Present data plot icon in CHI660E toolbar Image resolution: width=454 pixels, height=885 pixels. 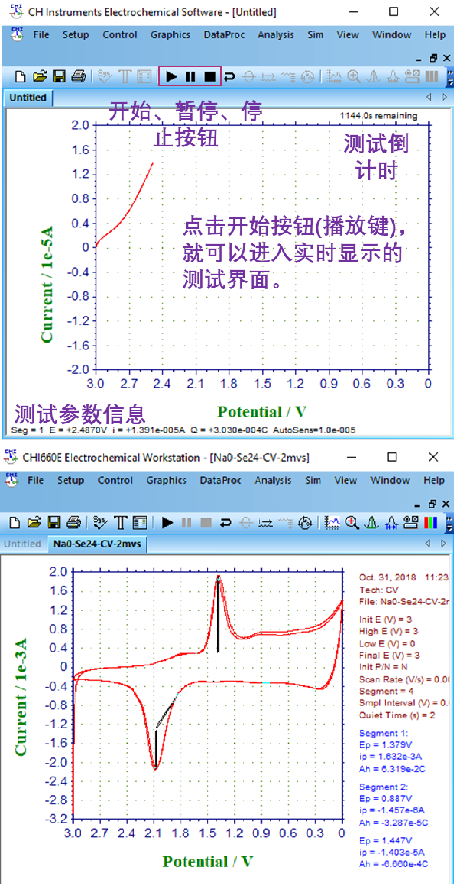334,523
